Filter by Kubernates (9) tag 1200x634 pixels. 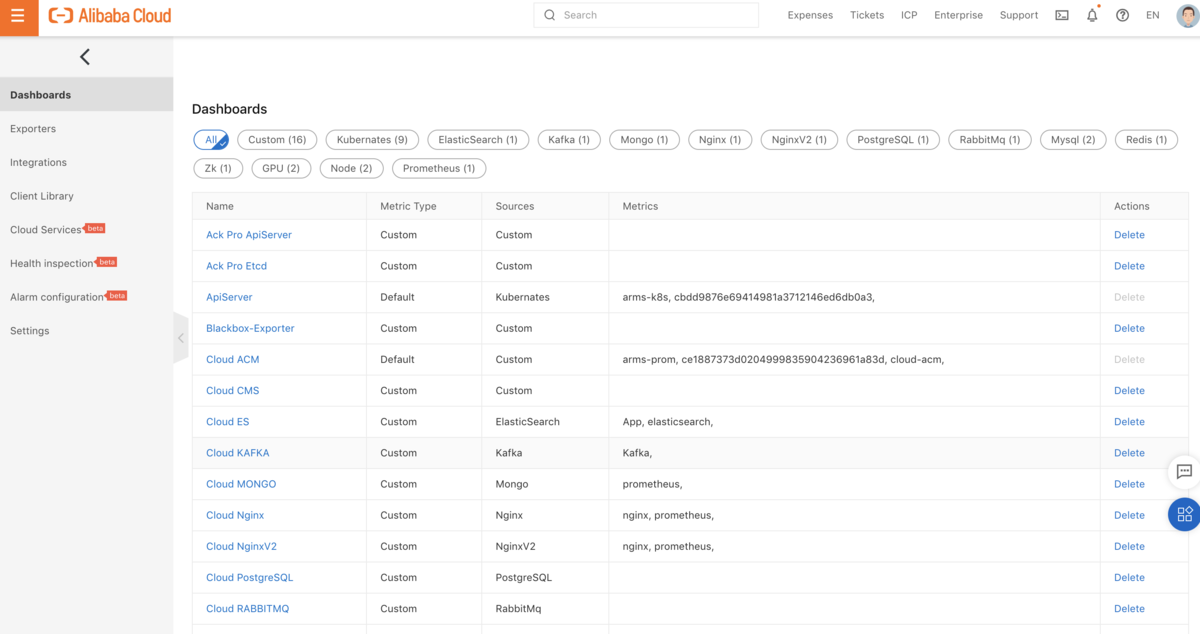[x=372, y=140]
